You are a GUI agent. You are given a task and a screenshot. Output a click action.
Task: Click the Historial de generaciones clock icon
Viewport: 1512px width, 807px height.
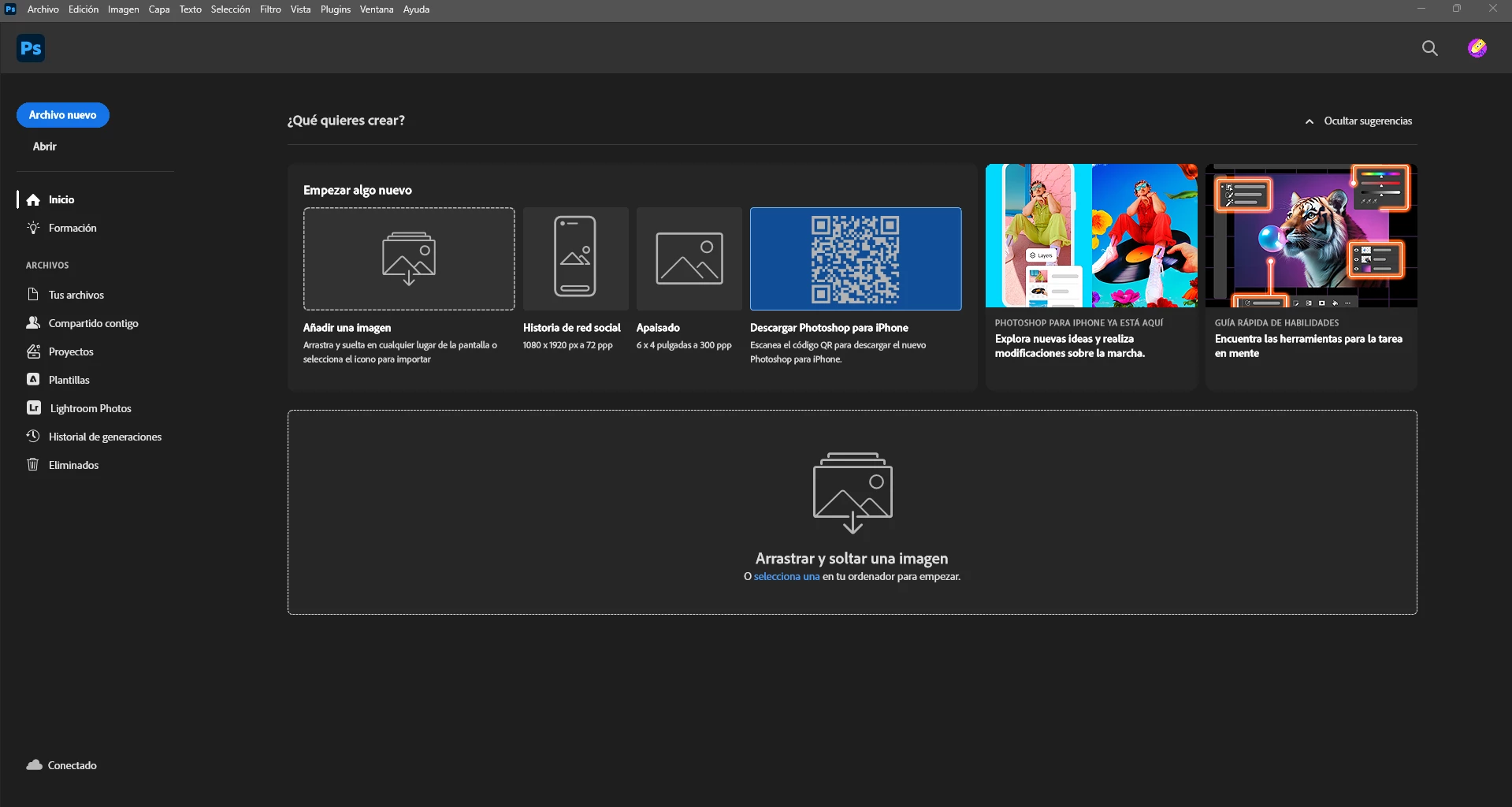tap(33, 436)
